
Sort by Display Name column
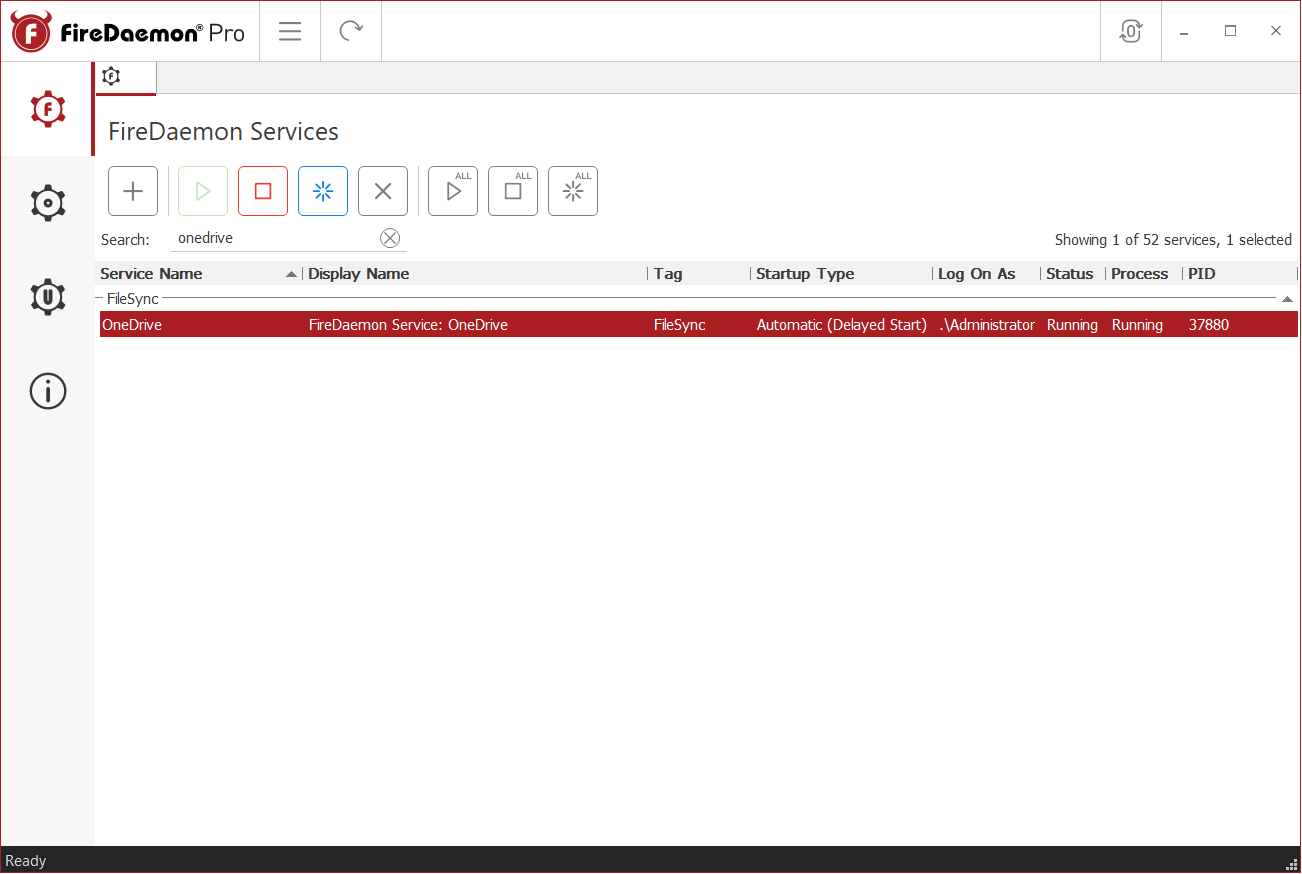coord(475,274)
